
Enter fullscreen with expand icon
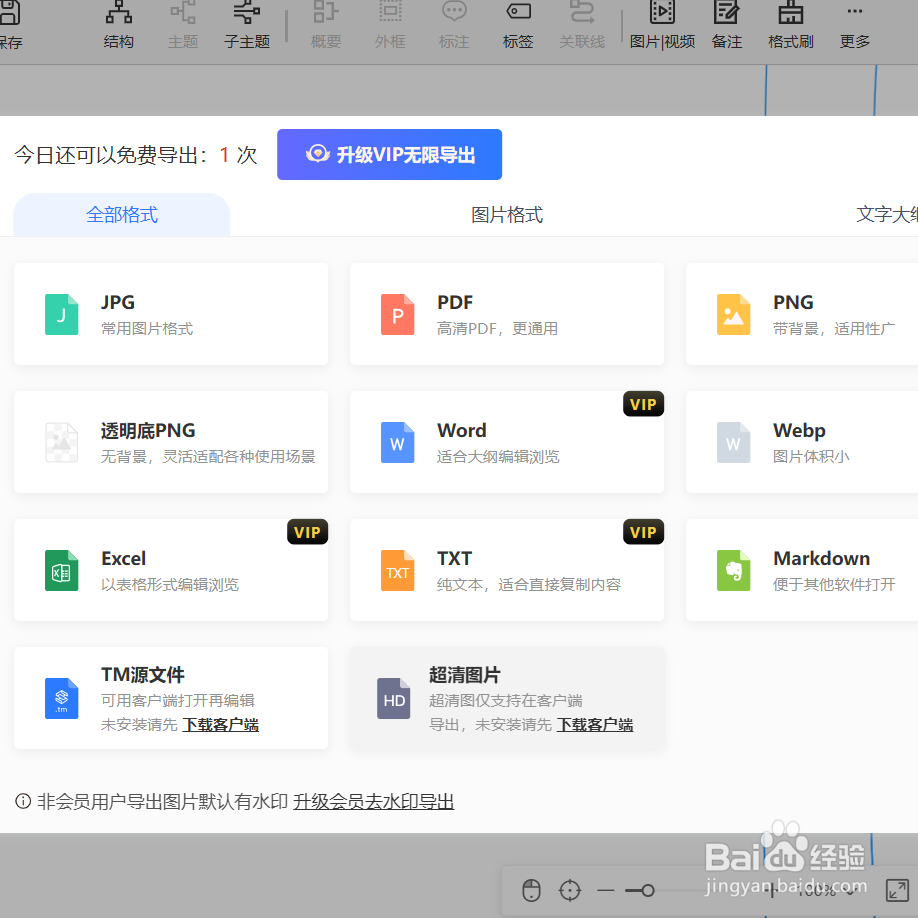coord(897,890)
